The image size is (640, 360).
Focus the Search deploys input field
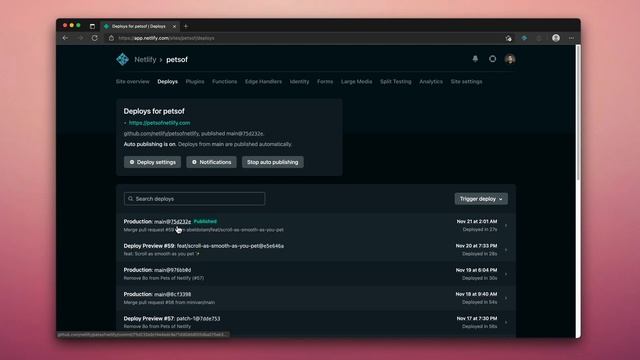click(x=194, y=199)
